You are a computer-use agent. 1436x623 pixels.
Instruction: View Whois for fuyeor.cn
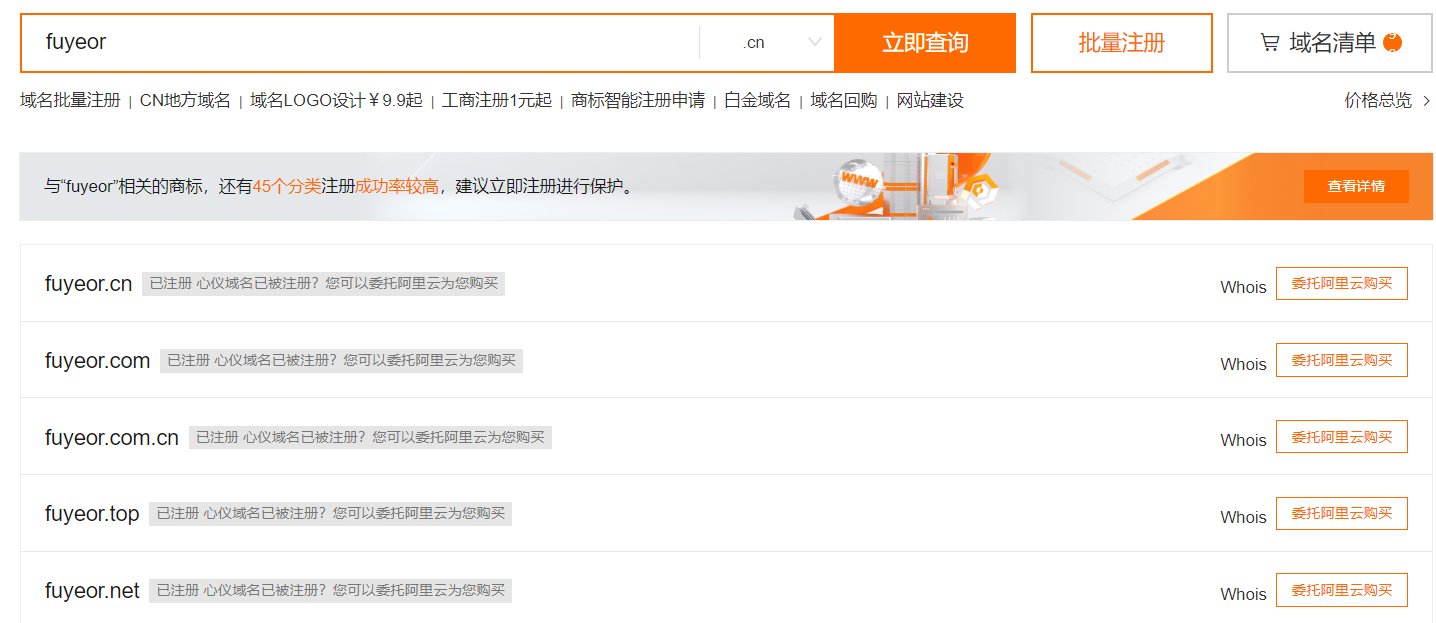tap(1243, 287)
